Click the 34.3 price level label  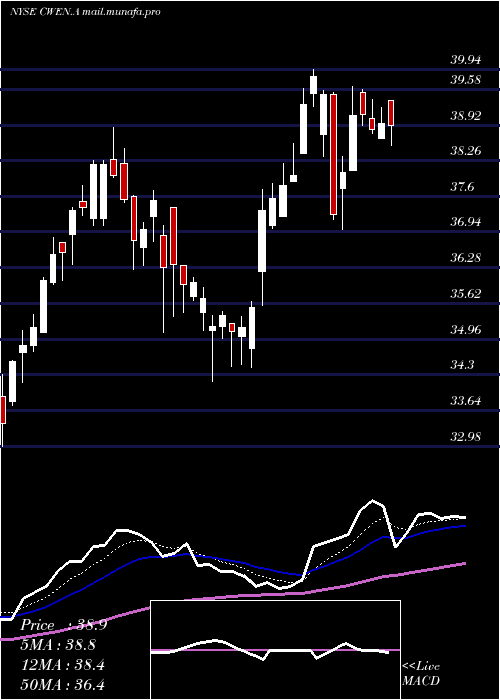pyautogui.click(x=462, y=365)
